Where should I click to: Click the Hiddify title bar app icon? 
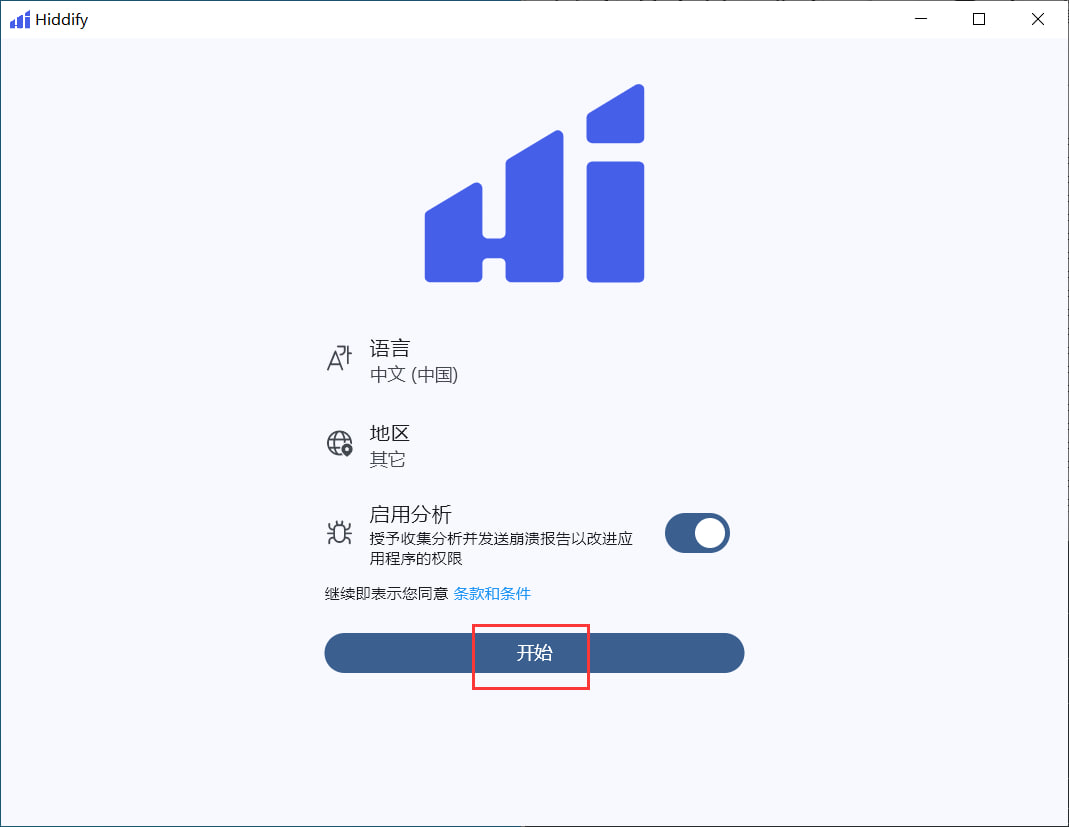[x=20, y=19]
